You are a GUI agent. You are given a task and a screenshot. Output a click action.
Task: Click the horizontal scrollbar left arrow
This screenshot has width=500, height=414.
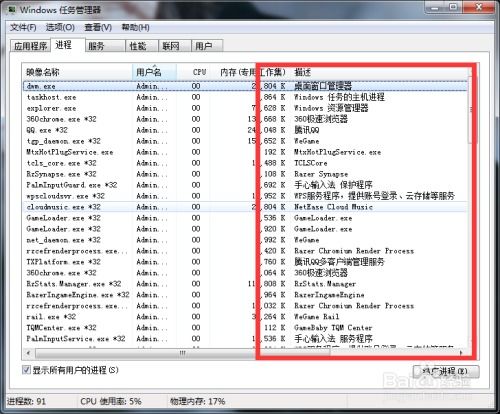(28, 353)
